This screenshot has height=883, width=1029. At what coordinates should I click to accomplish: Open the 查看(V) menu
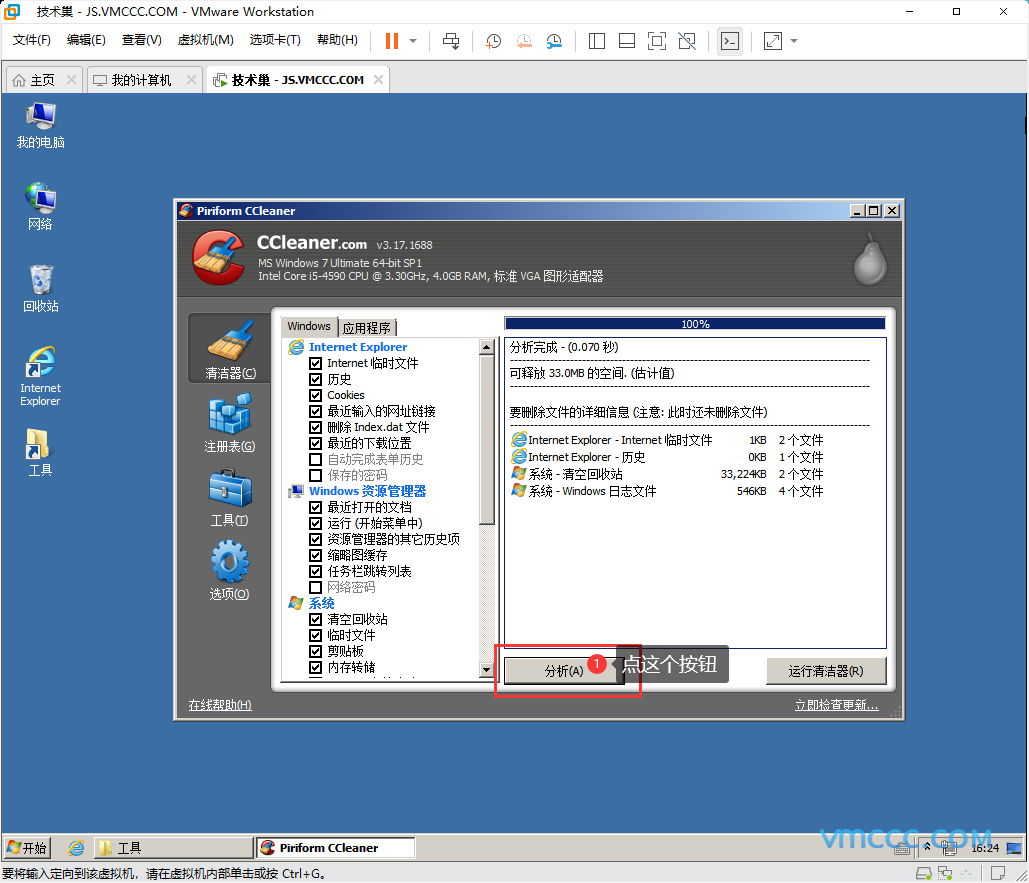pos(142,40)
